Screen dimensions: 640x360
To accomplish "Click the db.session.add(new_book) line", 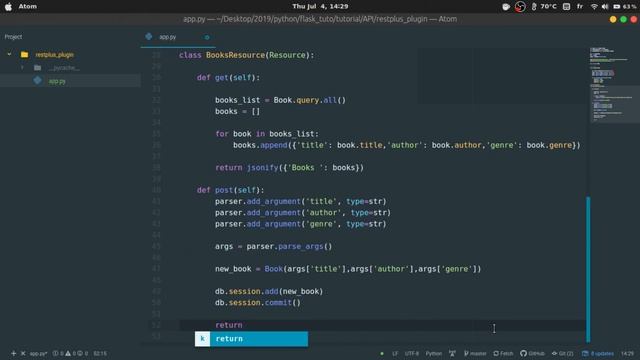I will (269, 291).
